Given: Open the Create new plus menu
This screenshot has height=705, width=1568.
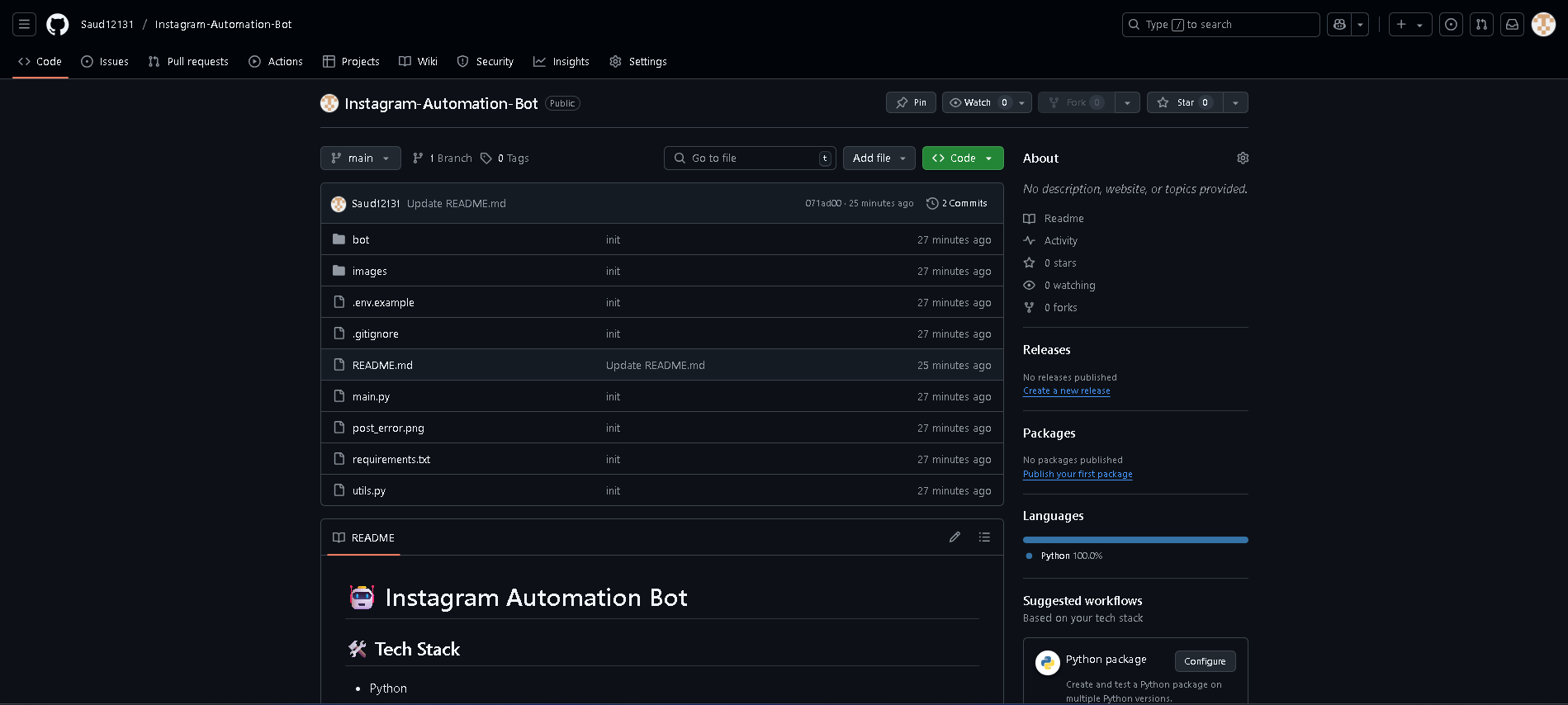Looking at the screenshot, I should 1409,25.
